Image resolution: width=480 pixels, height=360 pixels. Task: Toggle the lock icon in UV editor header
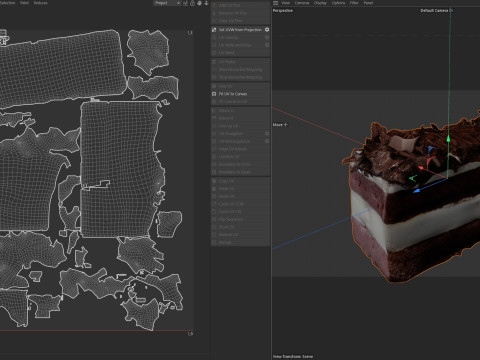192,3
